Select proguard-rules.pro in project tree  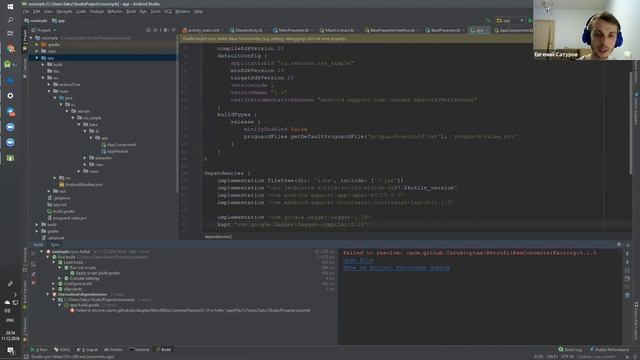67,218
